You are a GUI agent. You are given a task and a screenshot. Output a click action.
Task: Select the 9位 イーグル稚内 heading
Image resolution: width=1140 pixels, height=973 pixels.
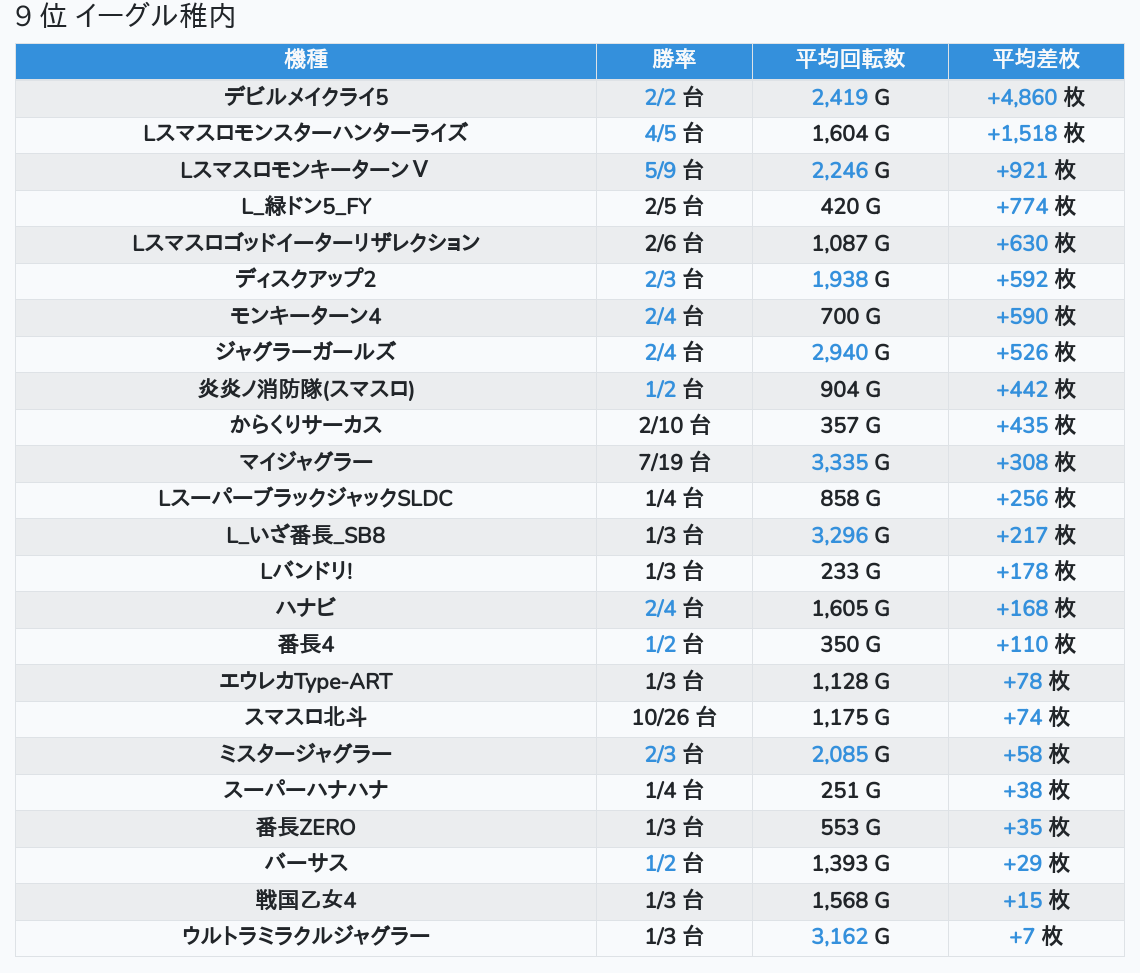tap(125, 16)
